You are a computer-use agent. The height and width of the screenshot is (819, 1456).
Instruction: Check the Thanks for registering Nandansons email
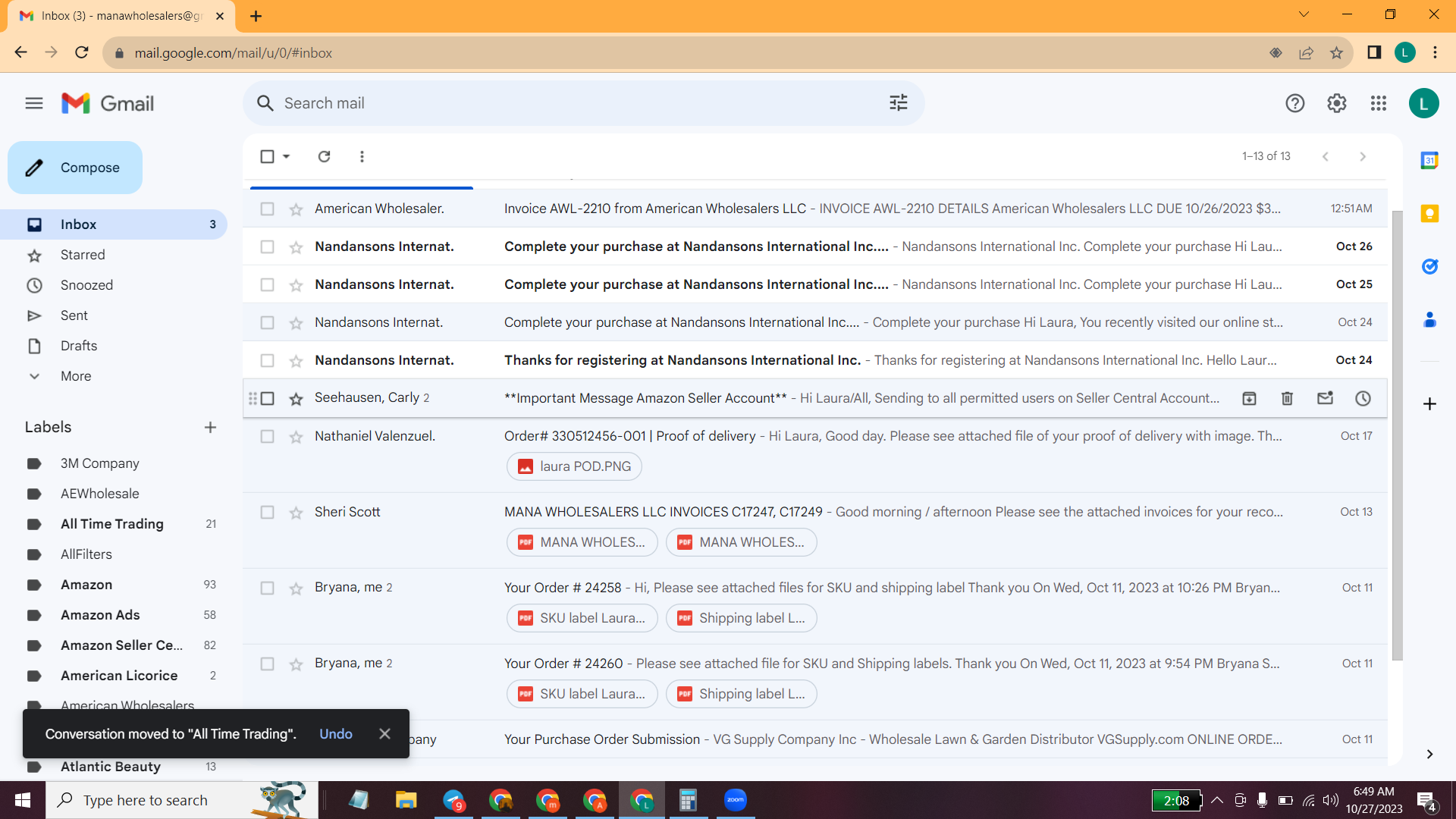click(267, 360)
